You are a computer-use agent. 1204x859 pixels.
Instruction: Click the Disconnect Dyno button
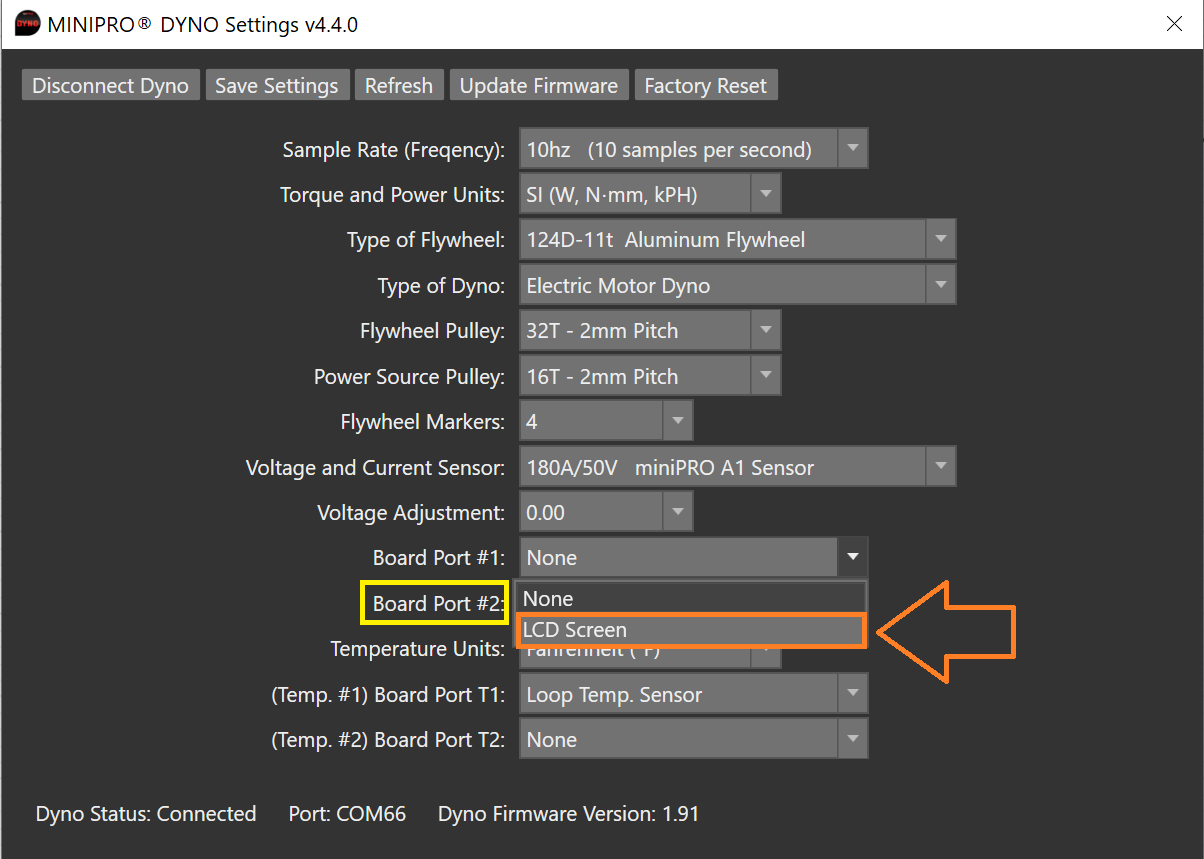point(111,86)
